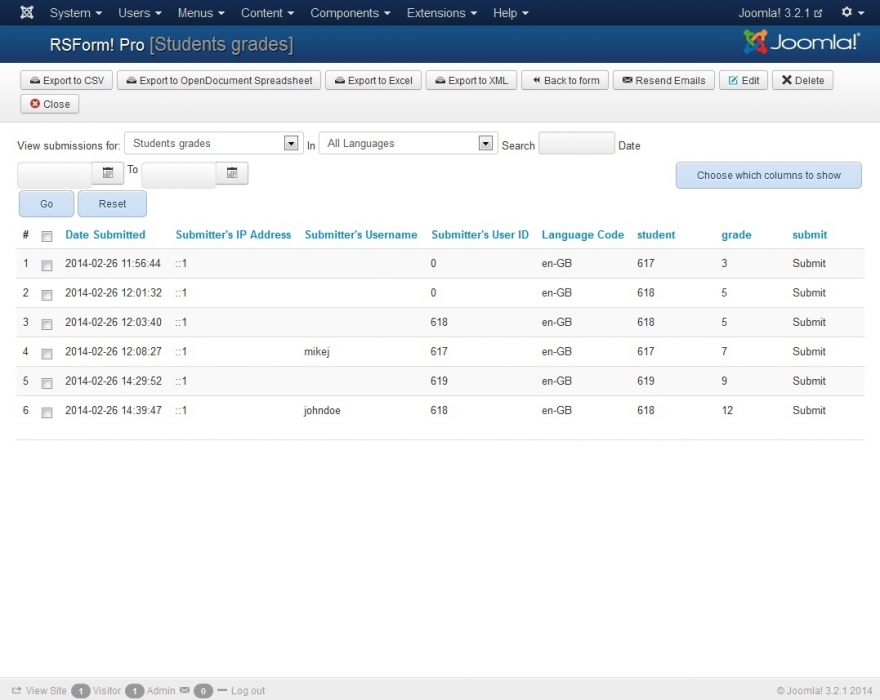This screenshot has width=880, height=700.
Task: Export submissions to CSV
Action: [x=67, y=80]
